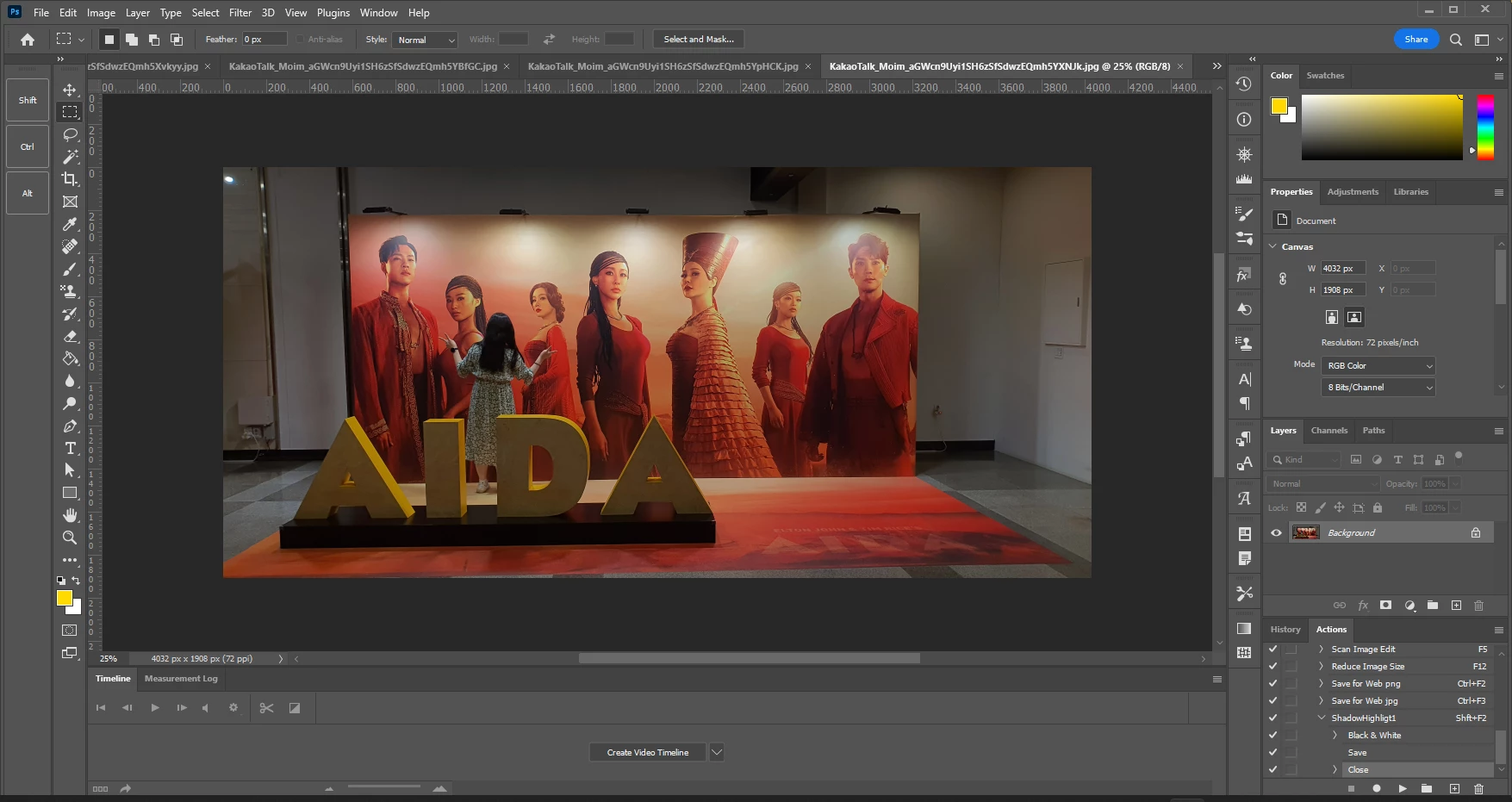Screen dimensions: 1512x802
Task: Toggle the checkmark for Save for Web jpg
Action: click(1272, 701)
